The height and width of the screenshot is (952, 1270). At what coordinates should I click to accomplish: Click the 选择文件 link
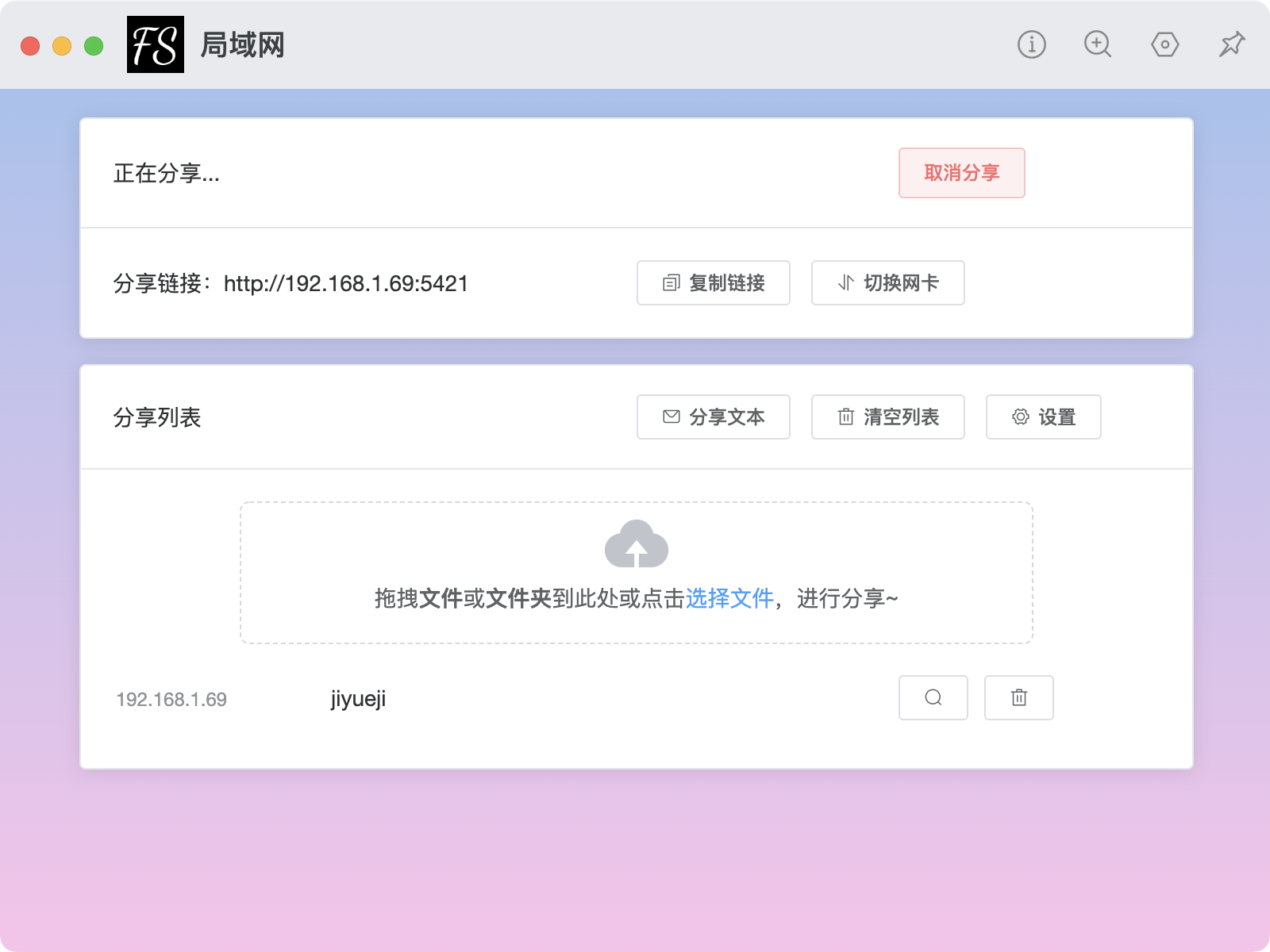pos(729,598)
